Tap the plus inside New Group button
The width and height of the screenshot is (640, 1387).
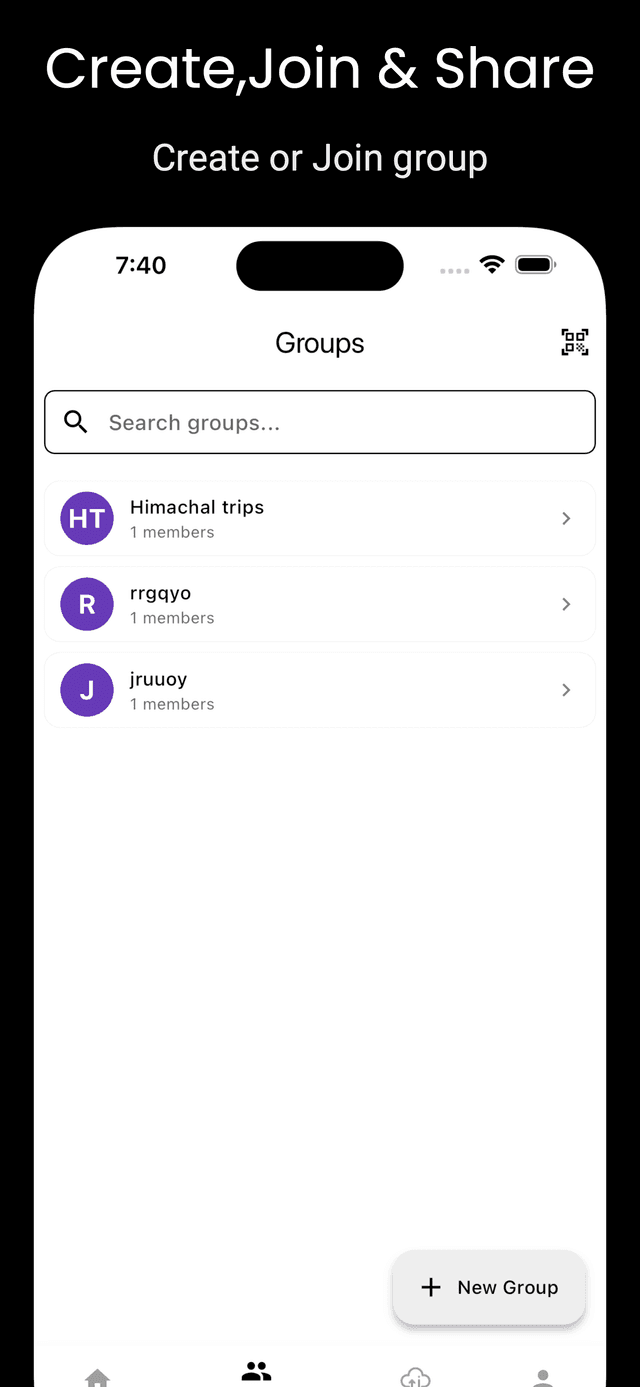coord(431,1287)
